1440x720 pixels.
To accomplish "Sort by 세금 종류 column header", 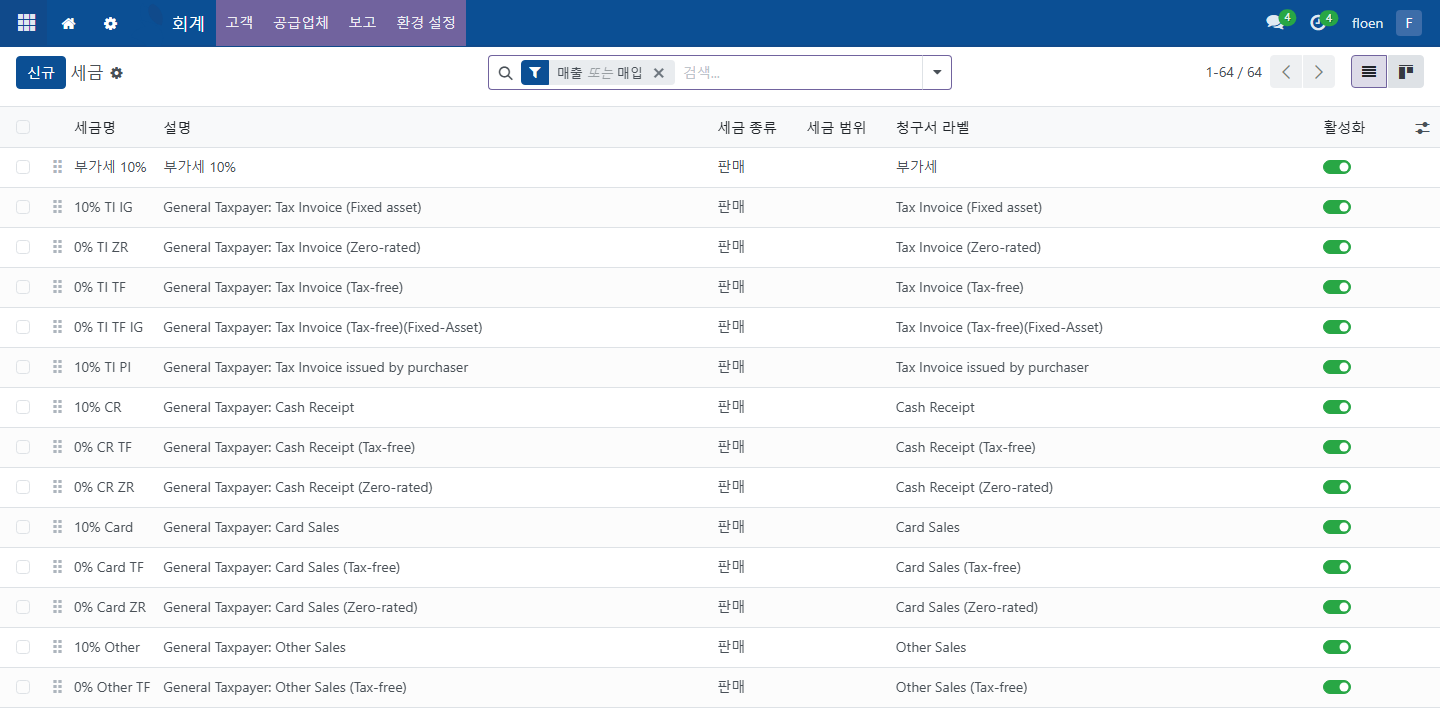I will [747, 128].
